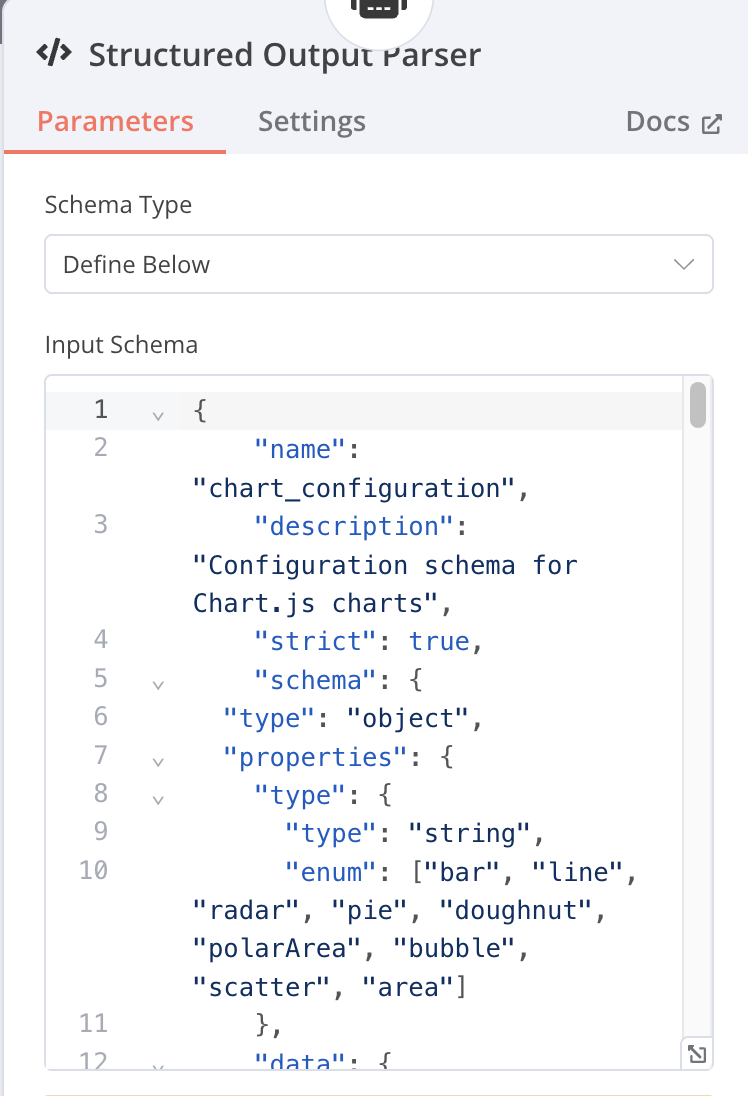Image resolution: width=748 pixels, height=1096 pixels.
Task: Click the external link icon beside Docs
Action: [x=712, y=124]
